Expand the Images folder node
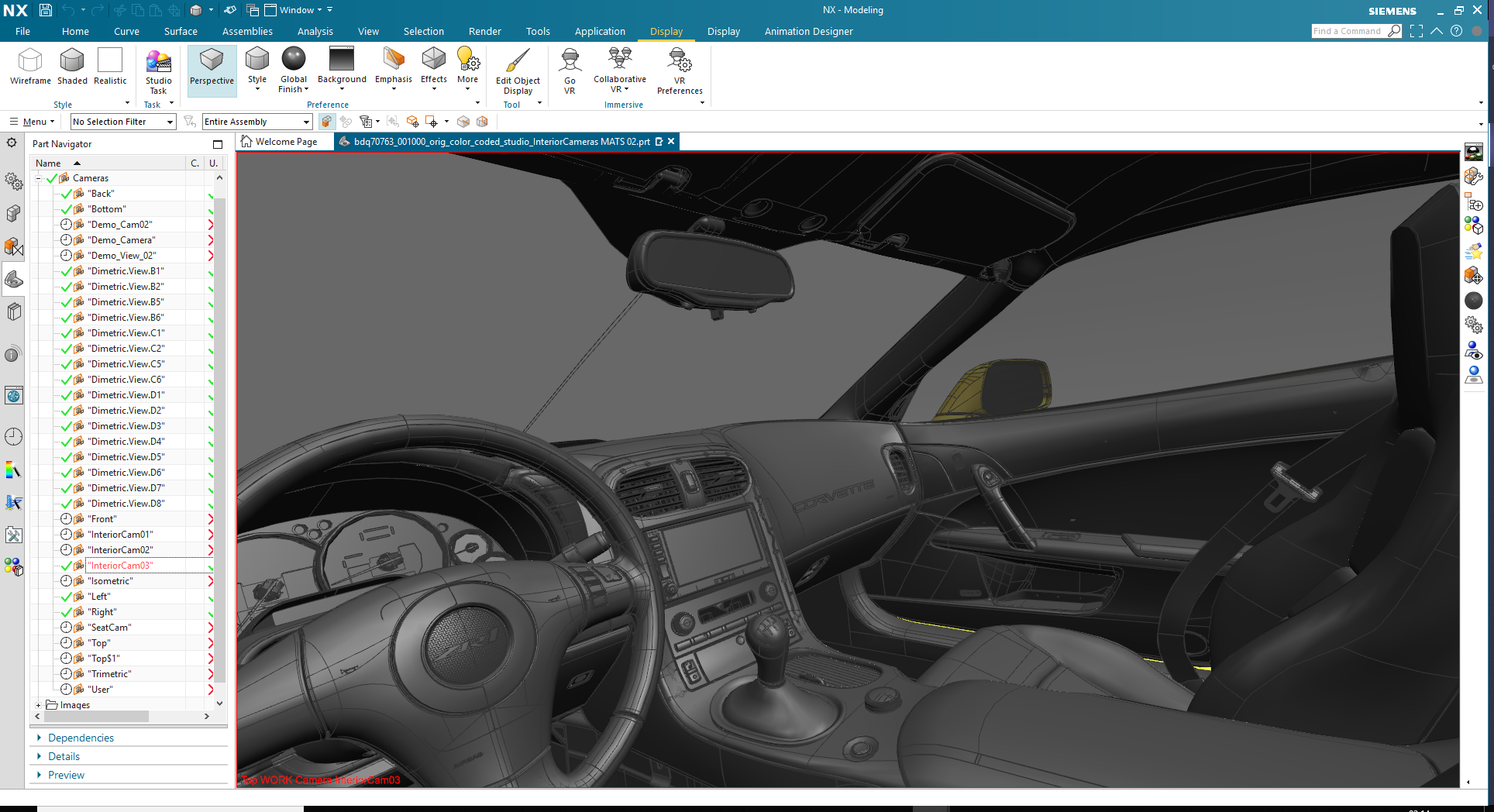Viewport: 1494px width, 812px height. click(x=39, y=705)
